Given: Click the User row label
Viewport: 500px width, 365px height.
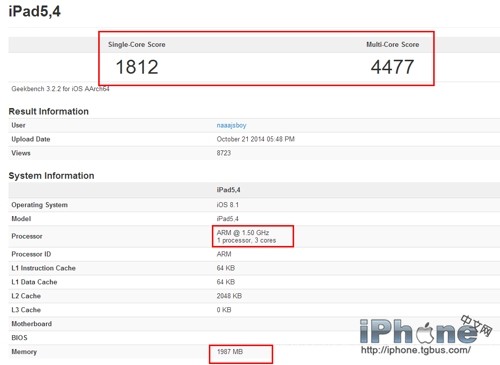Looking at the screenshot, I should 18,125.
